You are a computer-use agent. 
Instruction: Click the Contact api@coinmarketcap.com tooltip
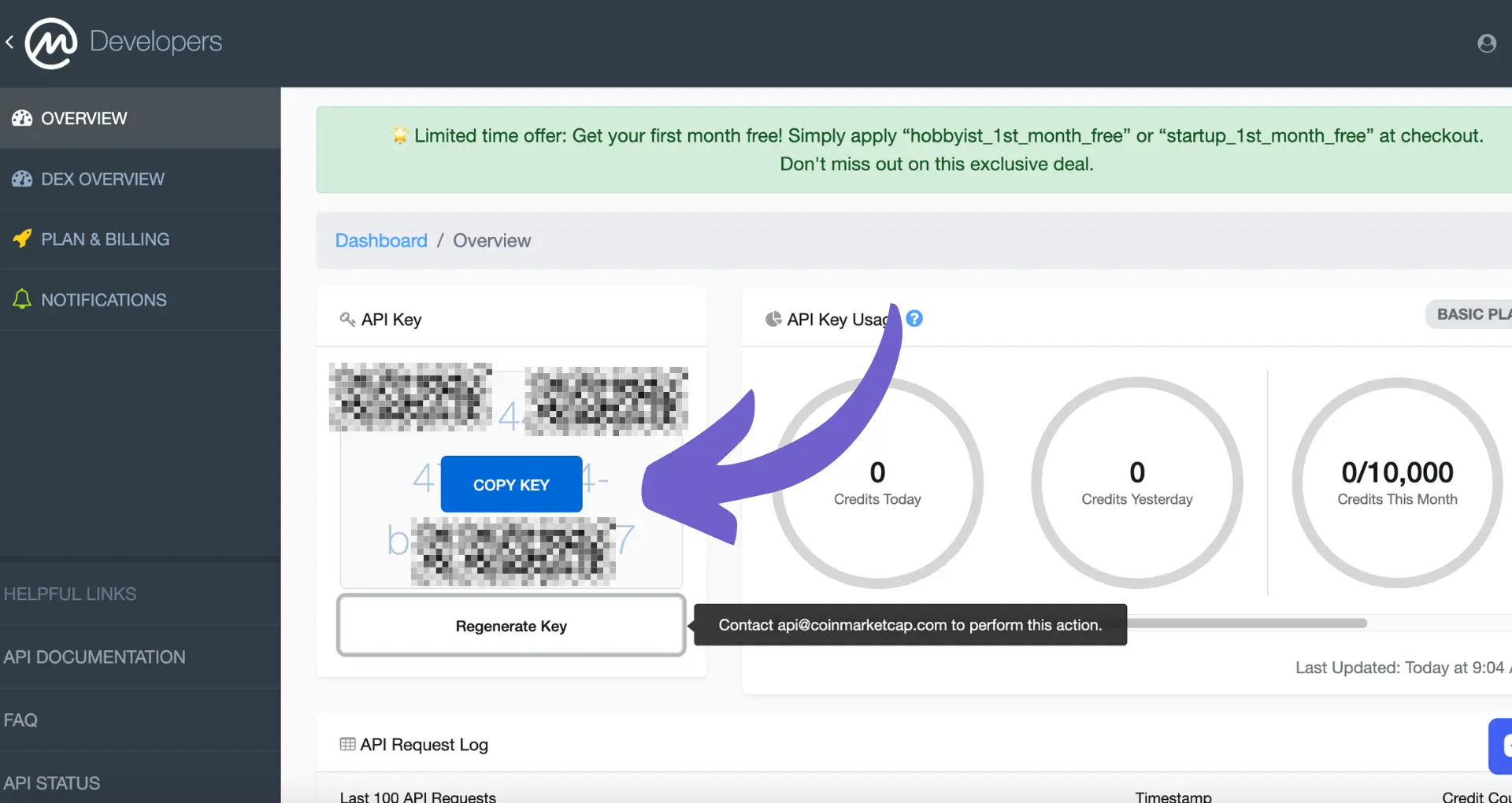tap(910, 625)
